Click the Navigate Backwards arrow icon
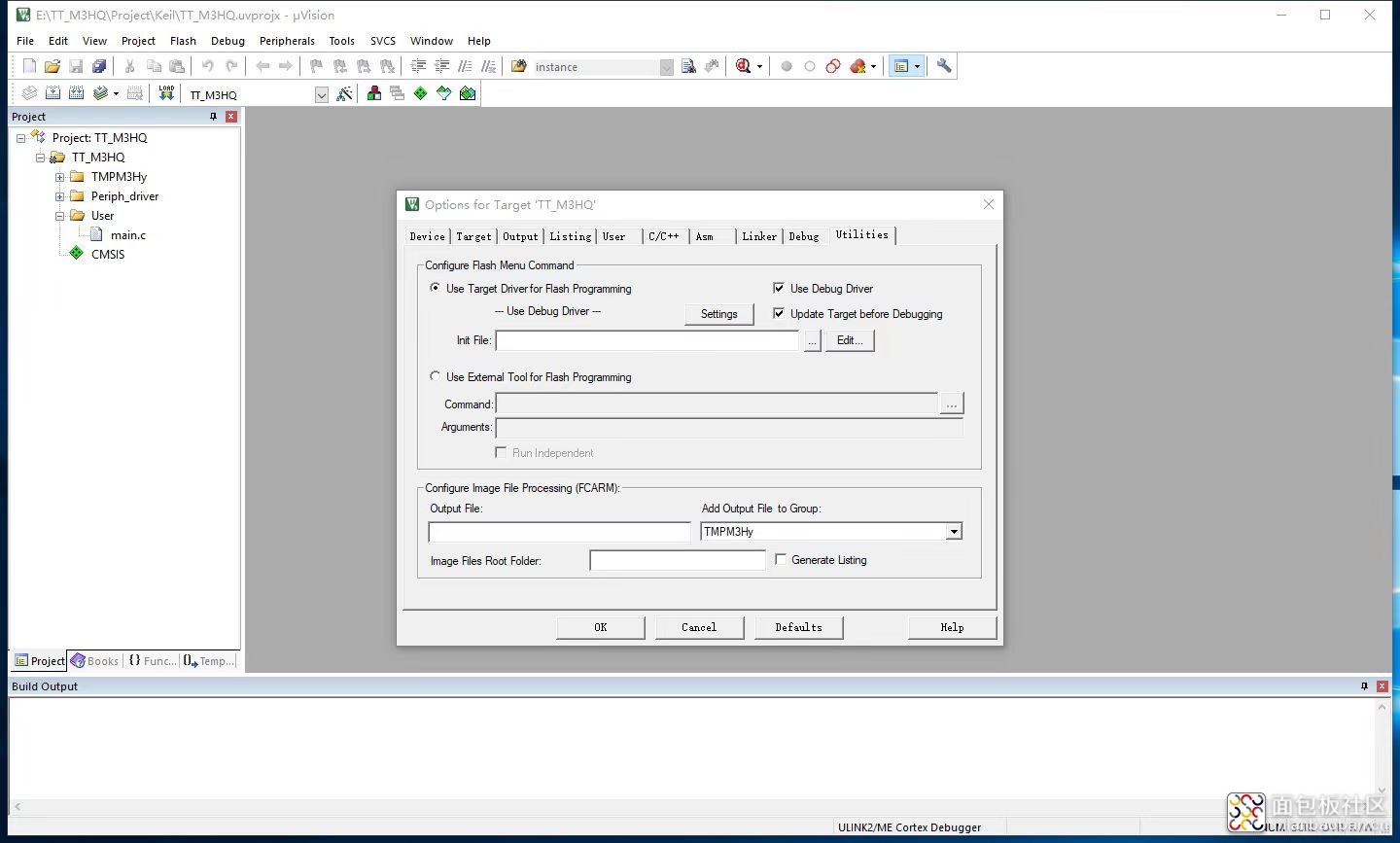This screenshot has width=1400, height=843. tap(262, 66)
